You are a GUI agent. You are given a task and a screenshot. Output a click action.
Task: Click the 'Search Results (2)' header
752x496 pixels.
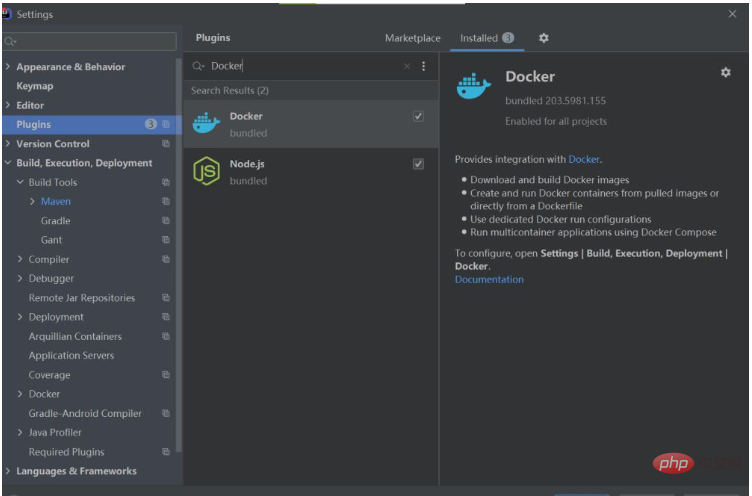tap(230, 90)
